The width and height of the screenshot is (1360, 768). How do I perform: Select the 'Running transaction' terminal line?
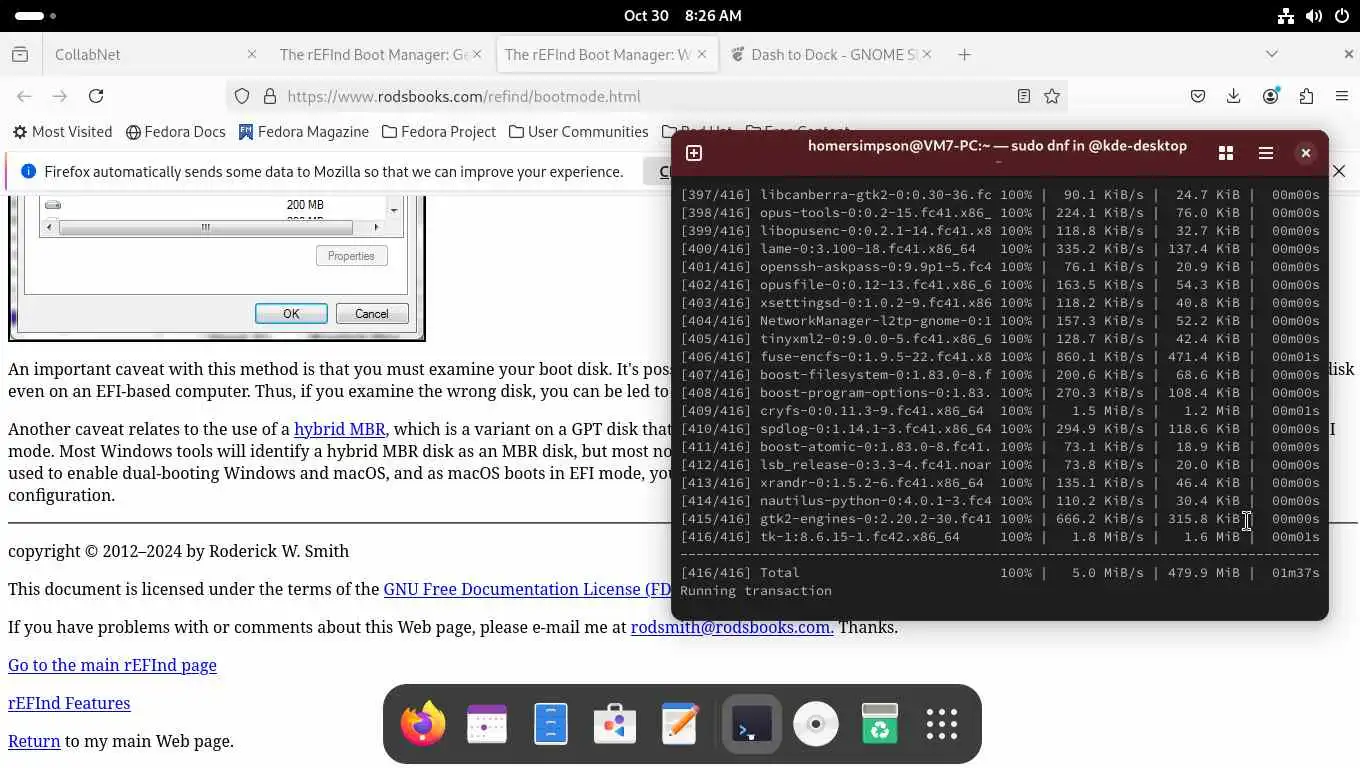[756, 591]
